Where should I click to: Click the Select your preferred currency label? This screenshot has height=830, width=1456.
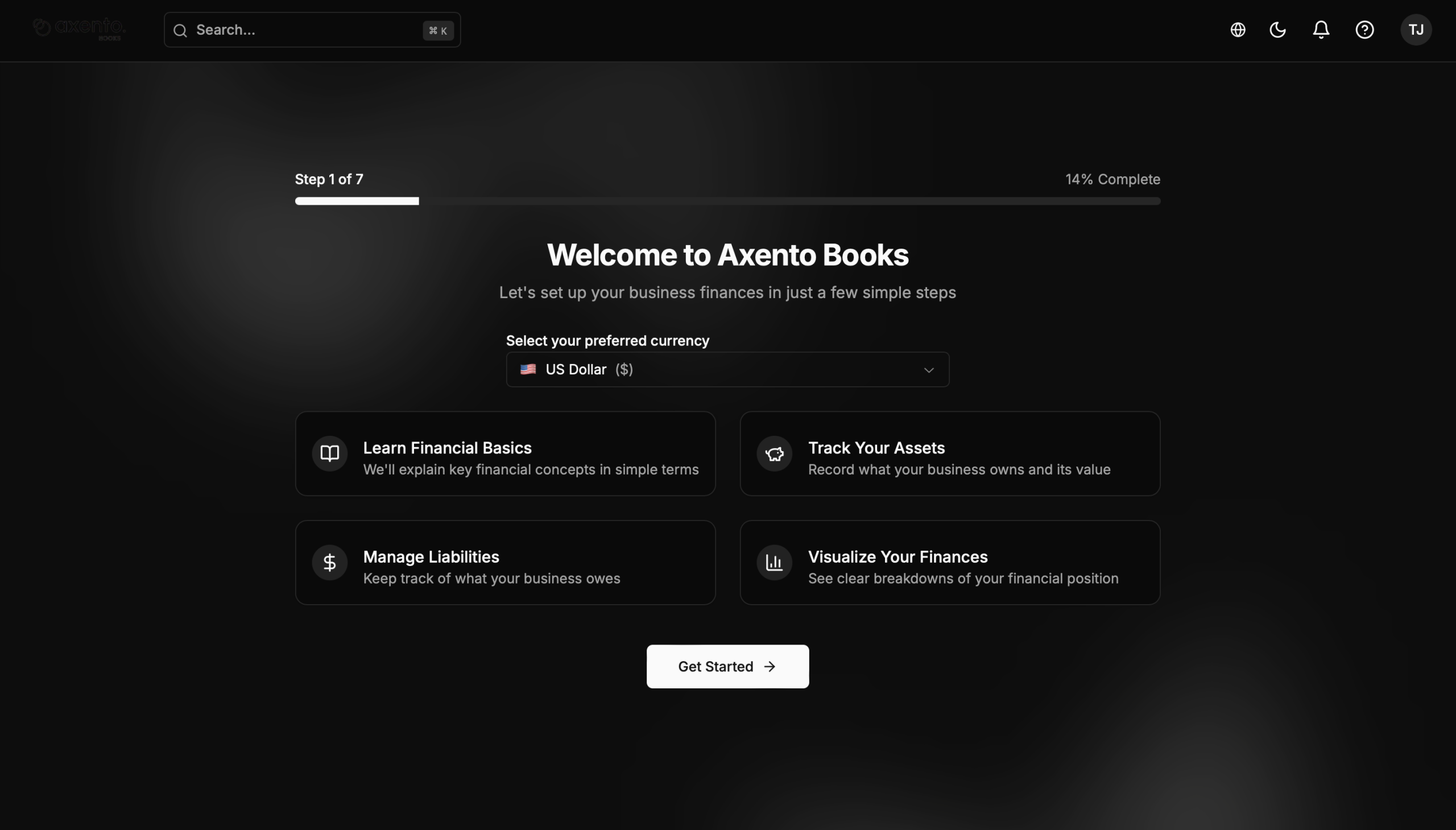click(x=607, y=341)
